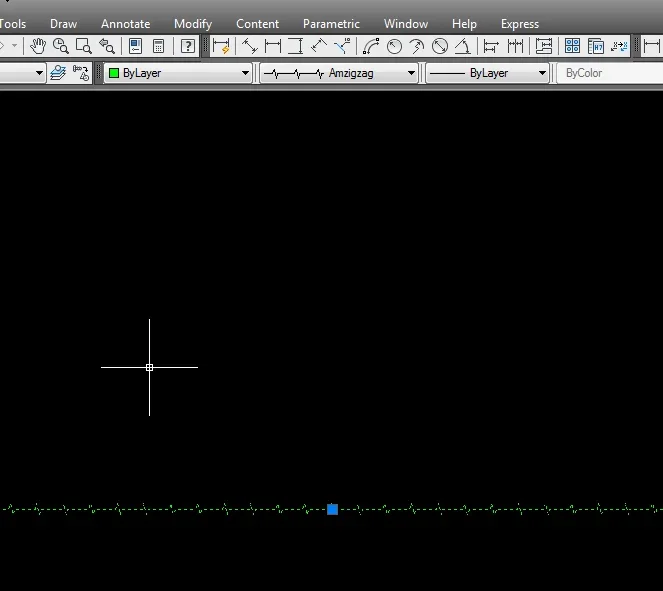Screen dimensions: 663x591
Task: Select the Angular dimension tool
Action: point(463,46)
